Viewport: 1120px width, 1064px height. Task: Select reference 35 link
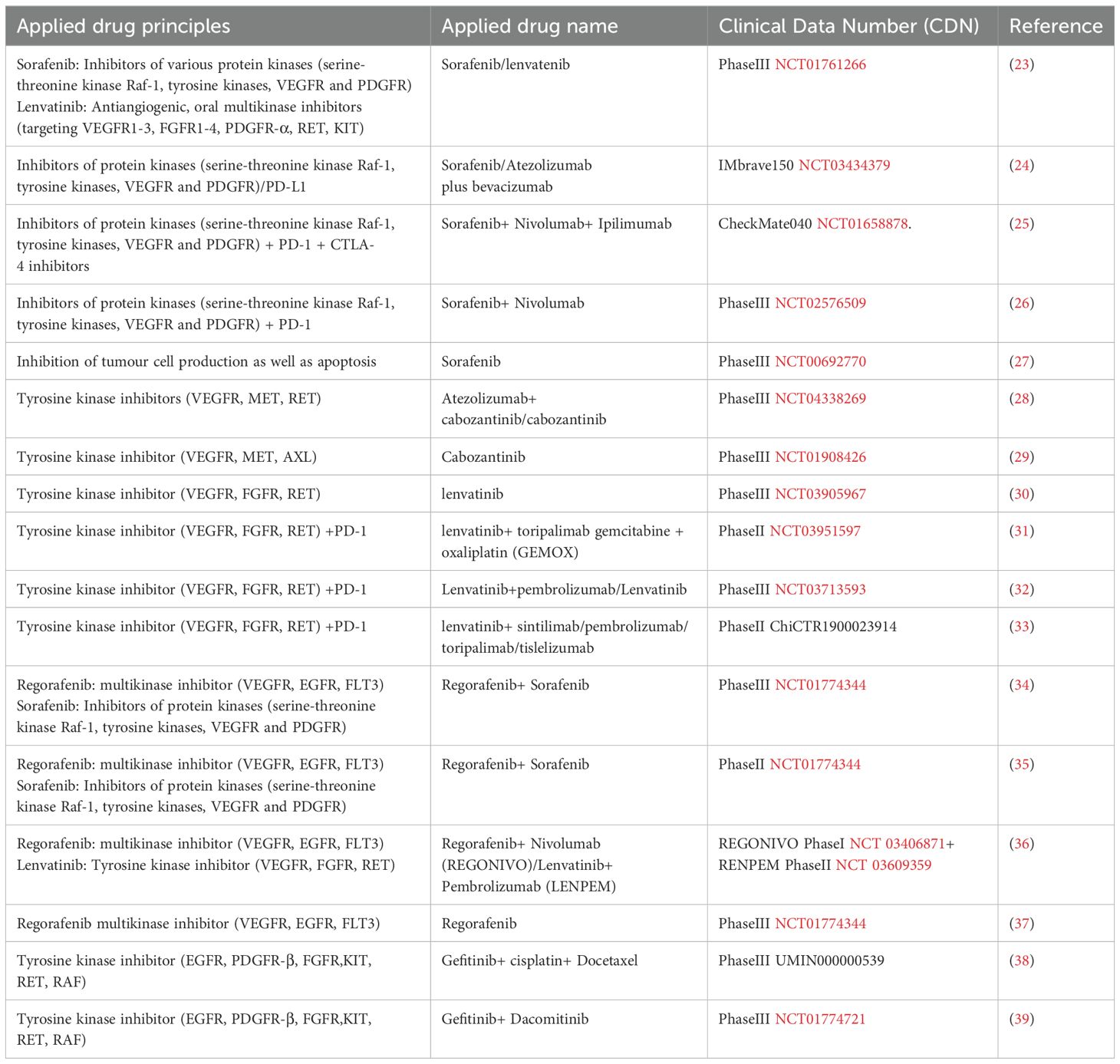pos(1022,764)
